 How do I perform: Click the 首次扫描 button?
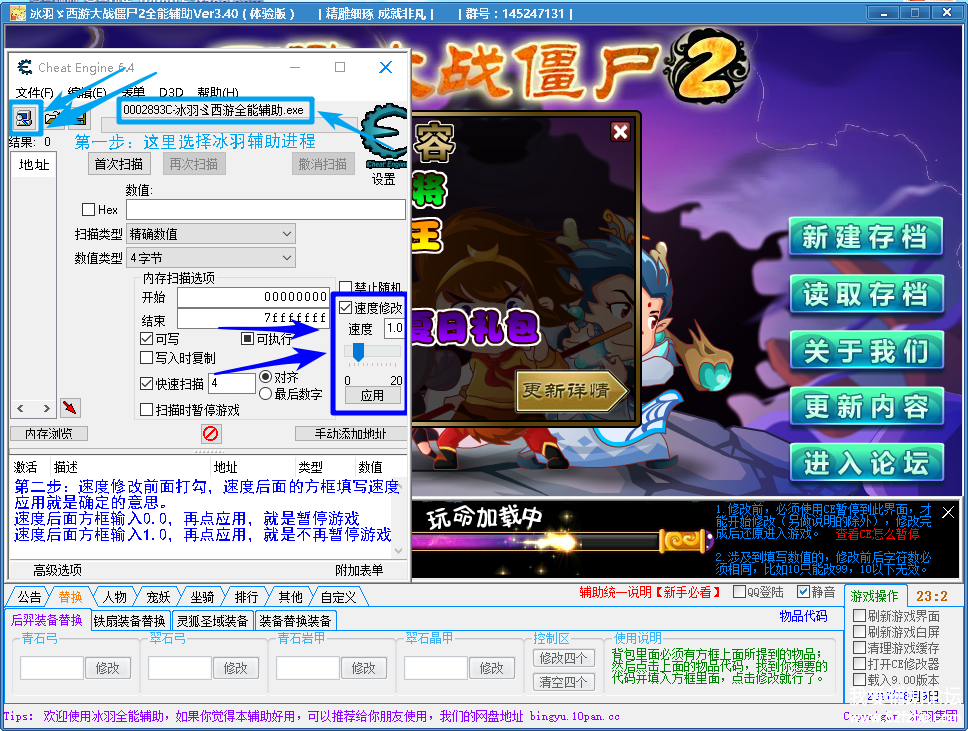[x=119, y=164]
